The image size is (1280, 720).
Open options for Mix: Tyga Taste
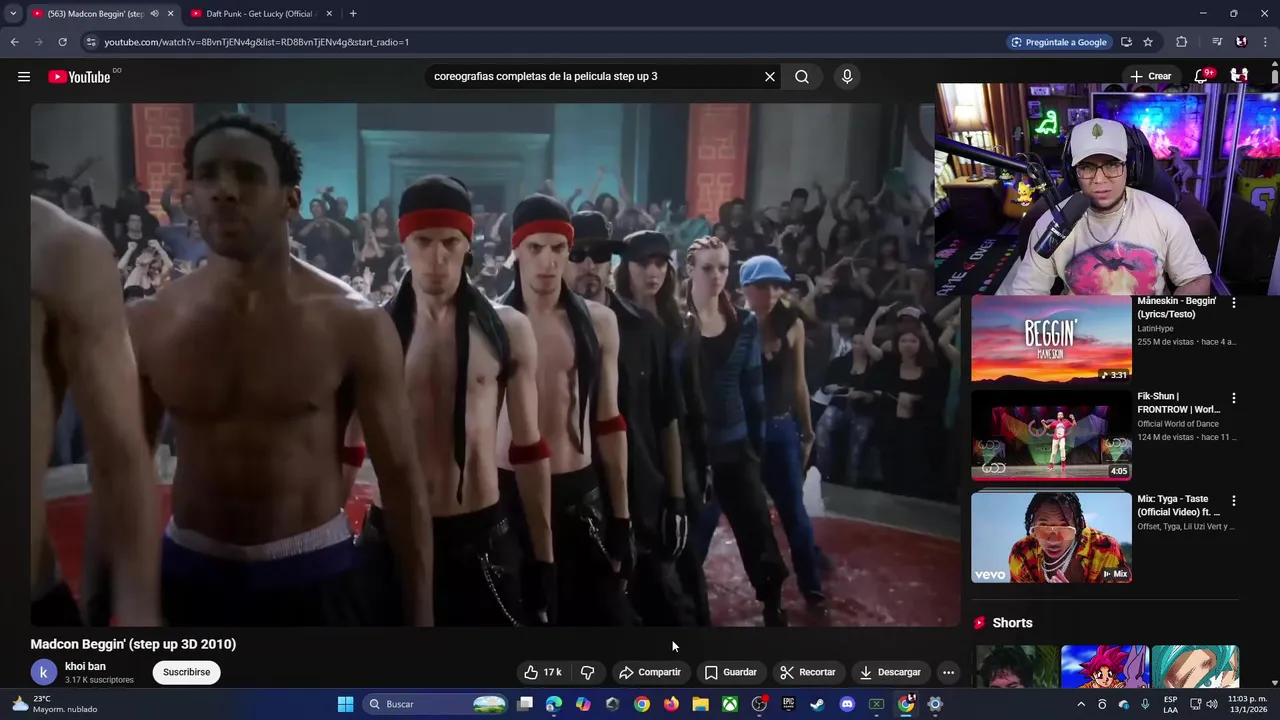pos(1233,500)
